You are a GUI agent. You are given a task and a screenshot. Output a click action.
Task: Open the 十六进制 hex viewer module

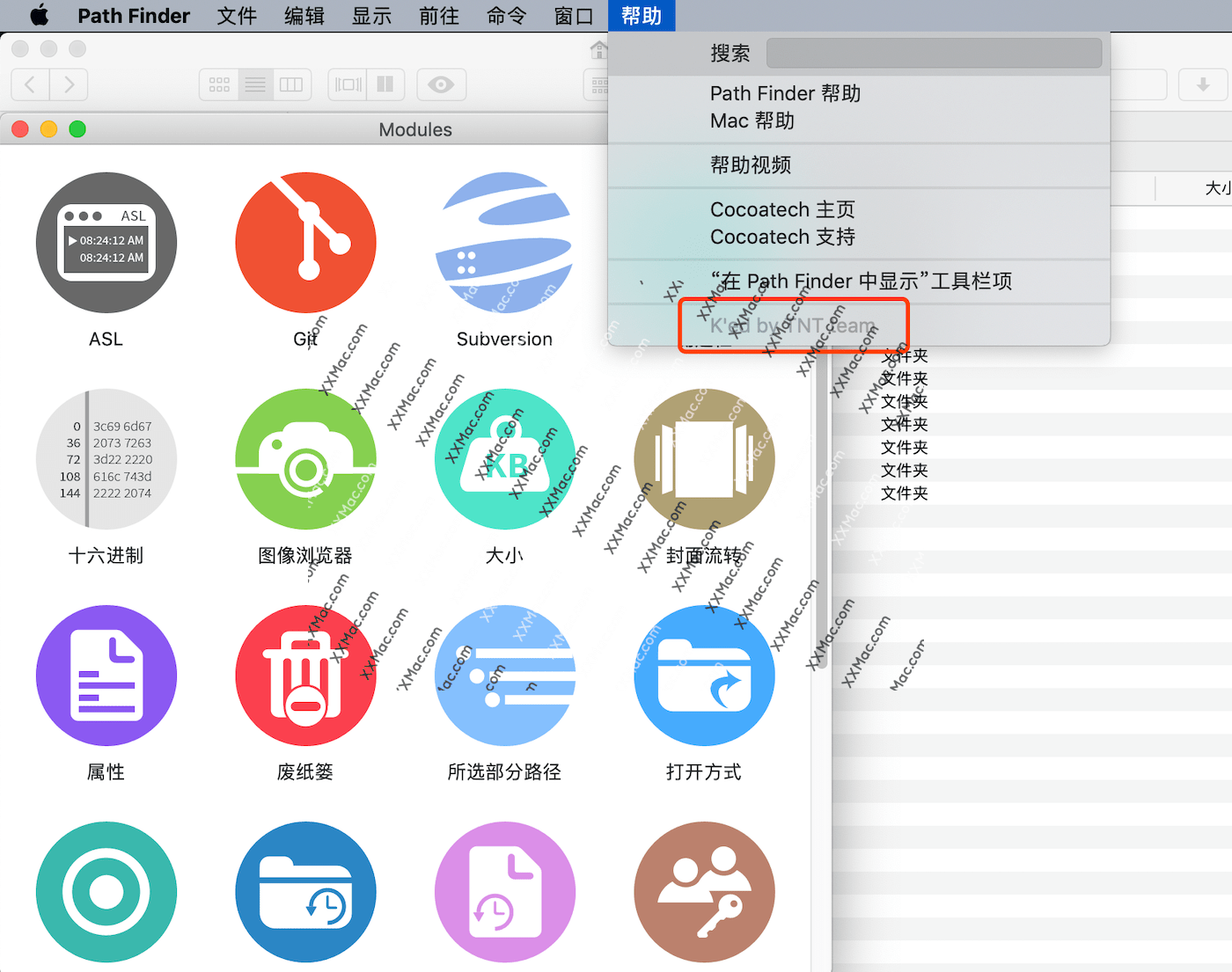(x=106, y=458)
